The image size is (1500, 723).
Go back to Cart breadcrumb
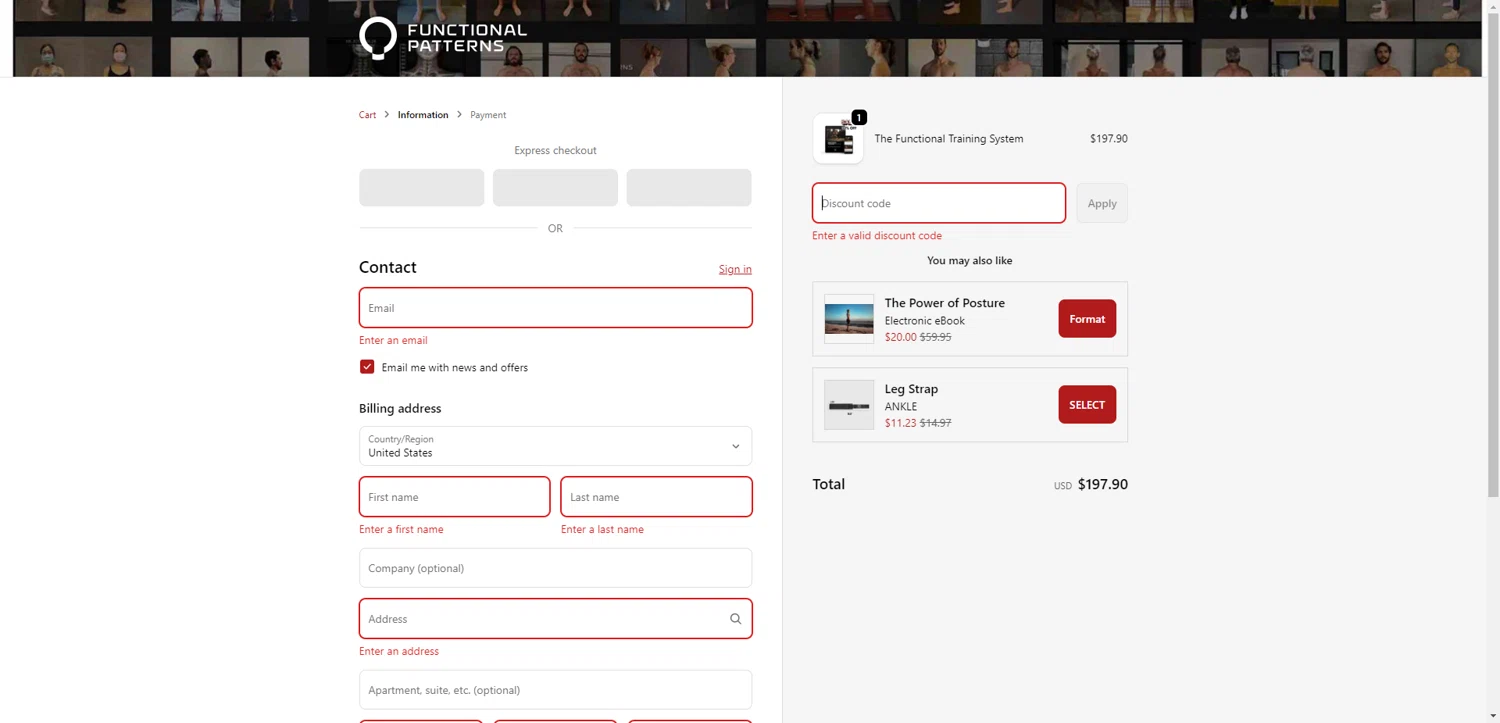coord(367,115)
